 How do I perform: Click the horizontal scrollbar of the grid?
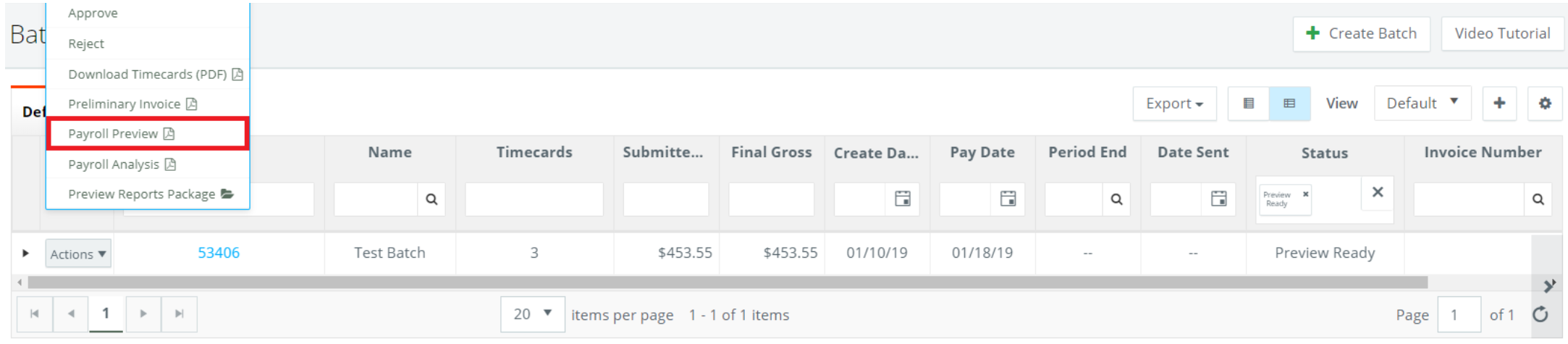click(724, 282)
